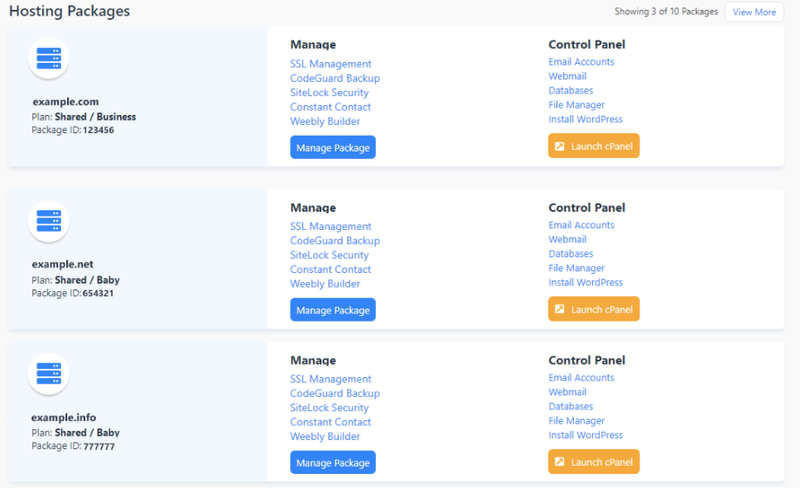Click the server icon for example.com
The width and height of the screenshot is (800, 488).
[48, 58]
